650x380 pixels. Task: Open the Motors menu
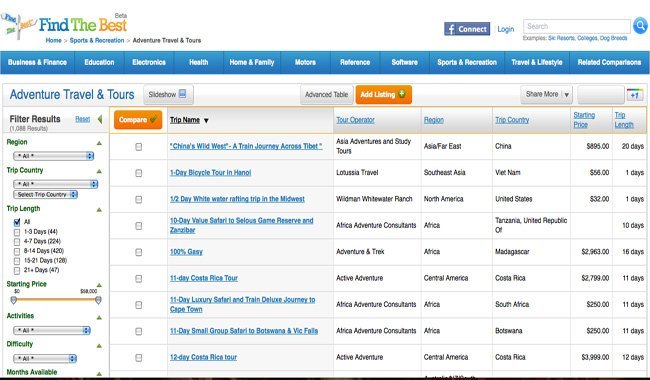tap(306, 63)
